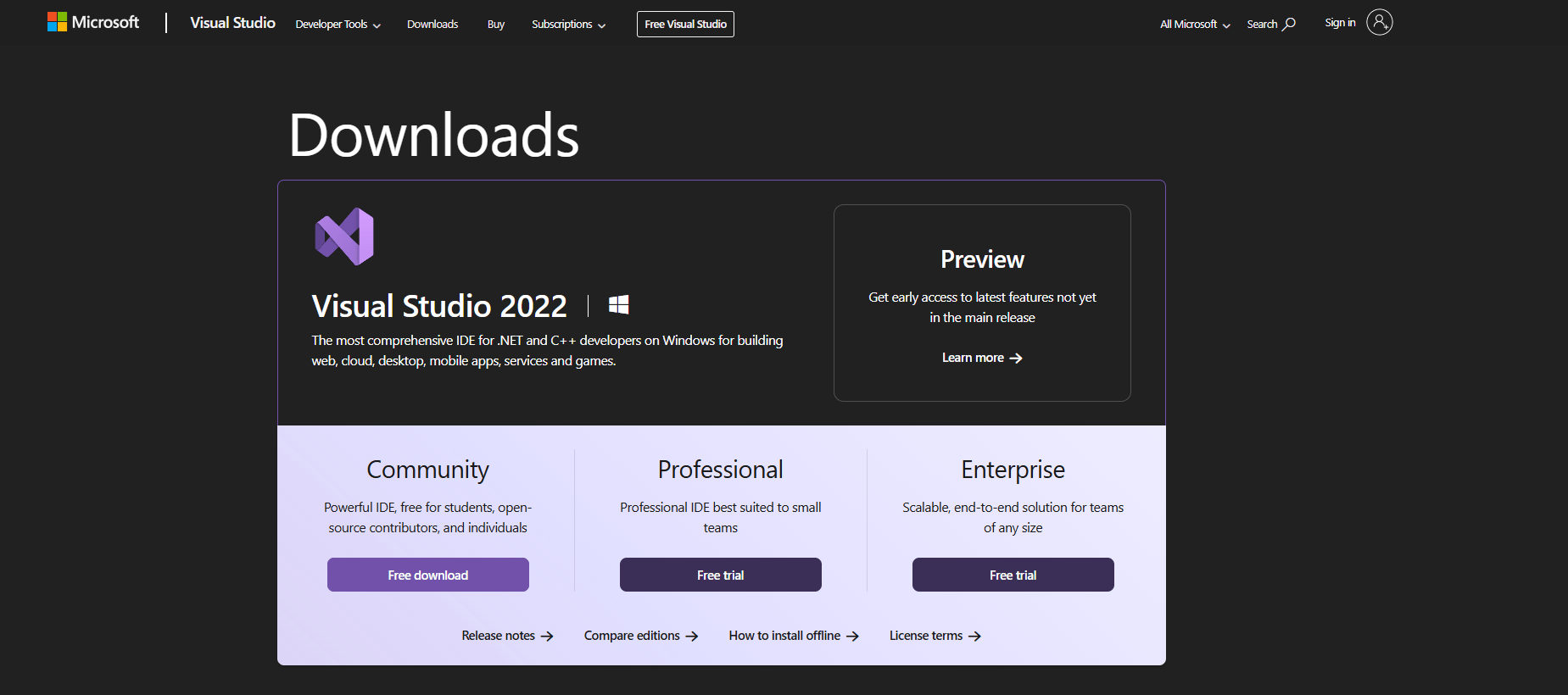
Task: Open the License terms link
Action: tap(935, 636)
